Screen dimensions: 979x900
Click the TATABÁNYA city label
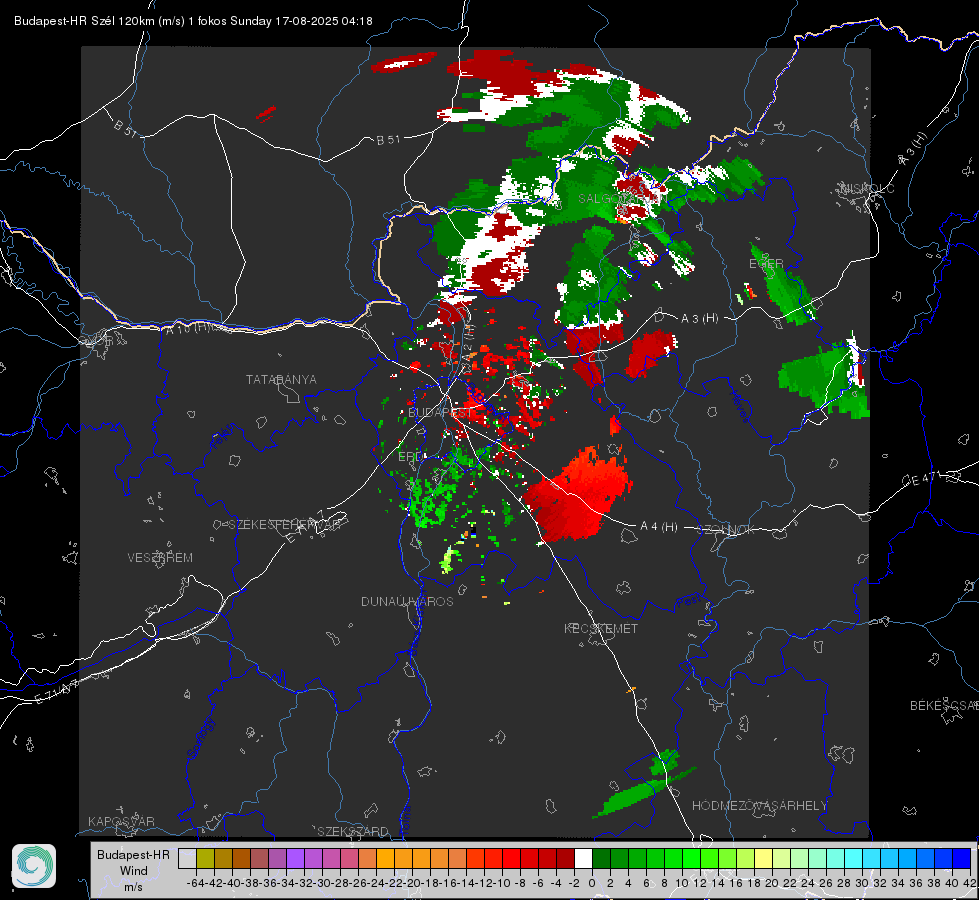pos(281,380)
